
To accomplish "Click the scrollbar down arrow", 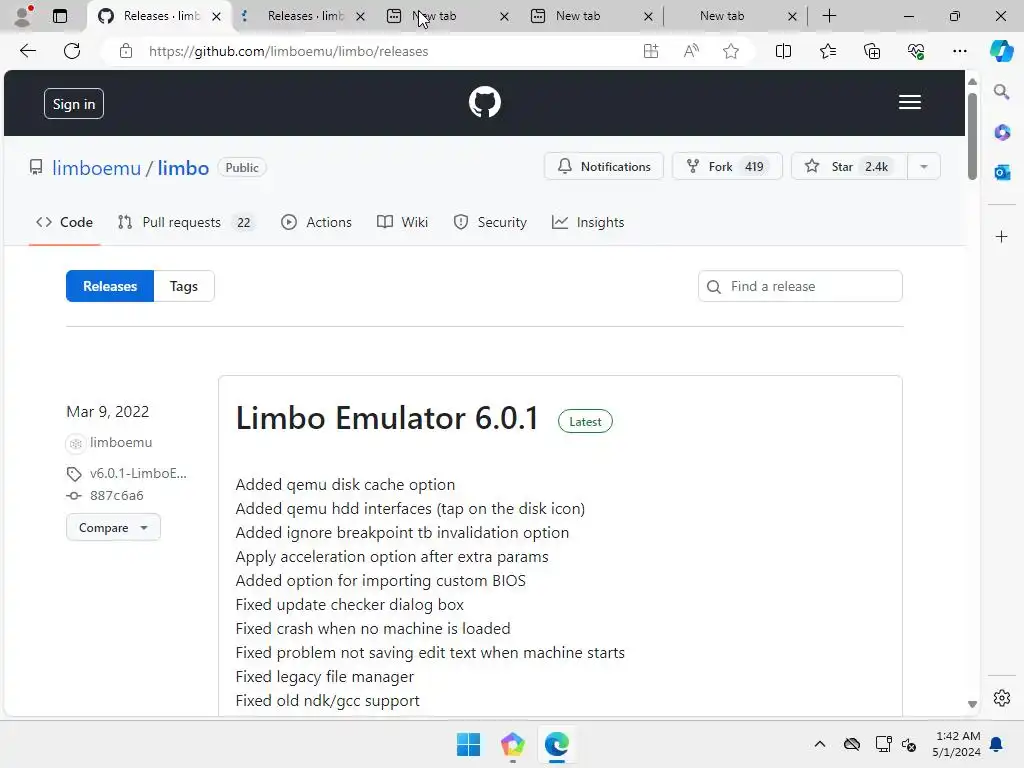I will pos(972,704).
